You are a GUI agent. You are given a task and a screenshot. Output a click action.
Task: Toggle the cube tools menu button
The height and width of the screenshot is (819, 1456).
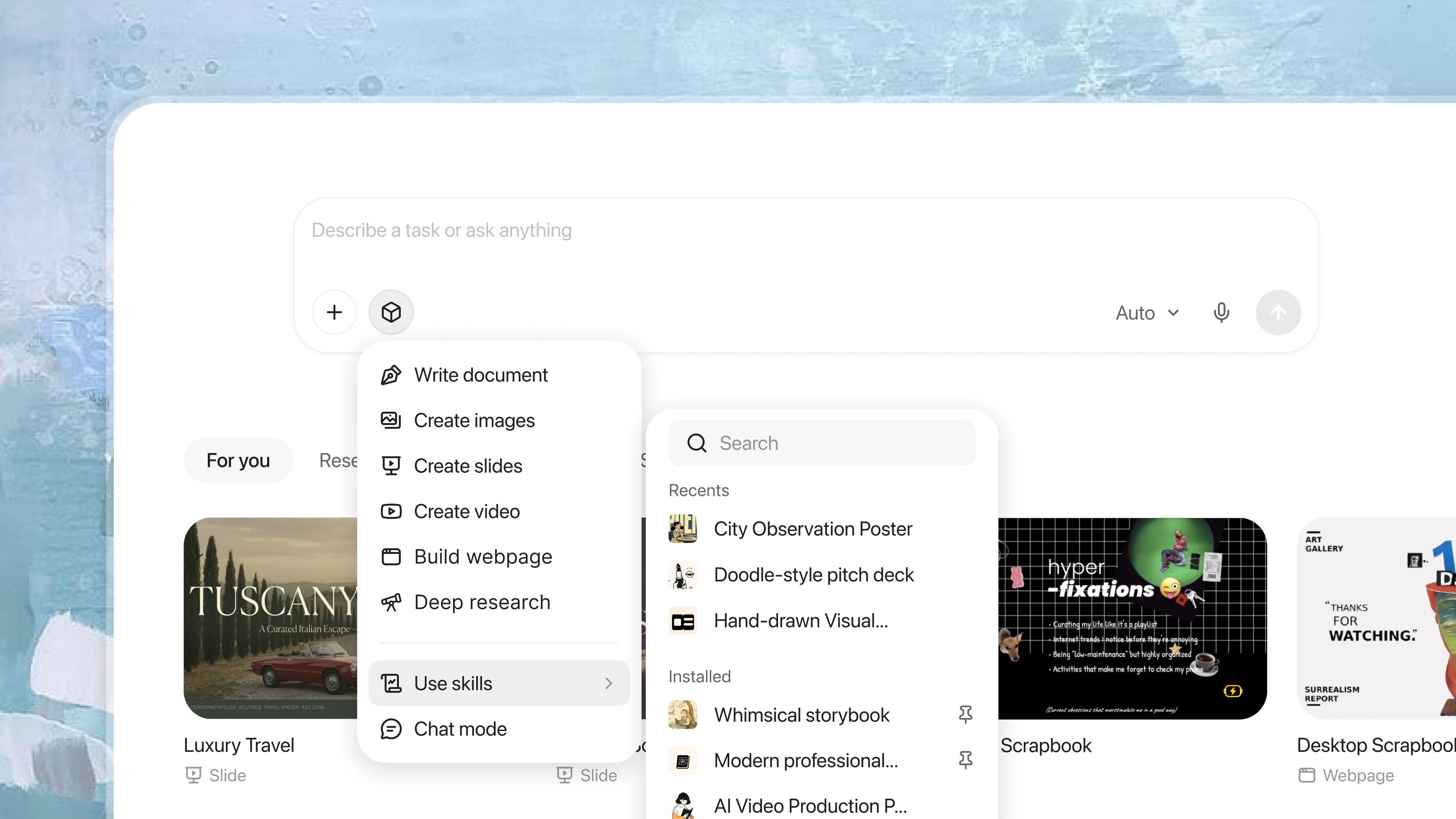(391, 312)
